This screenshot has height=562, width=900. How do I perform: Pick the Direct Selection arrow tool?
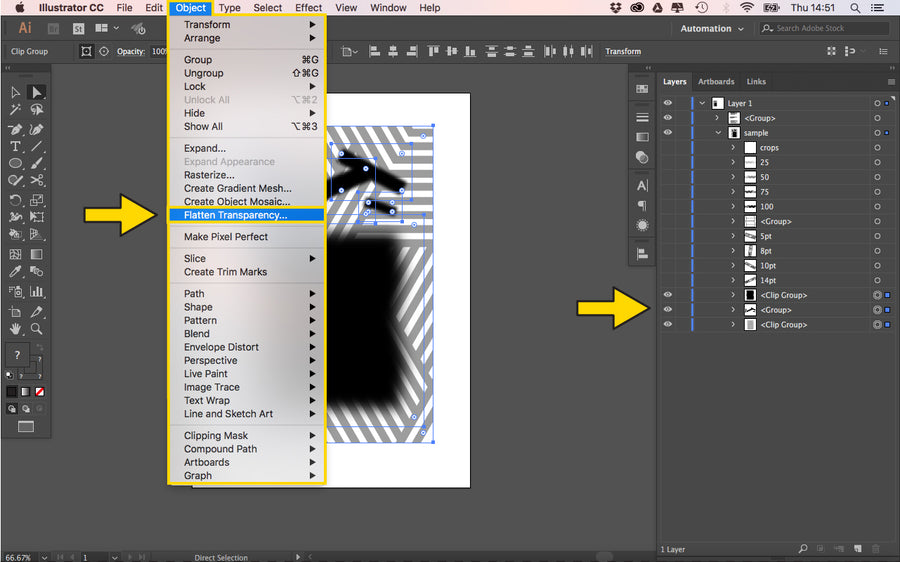[37, 92]
